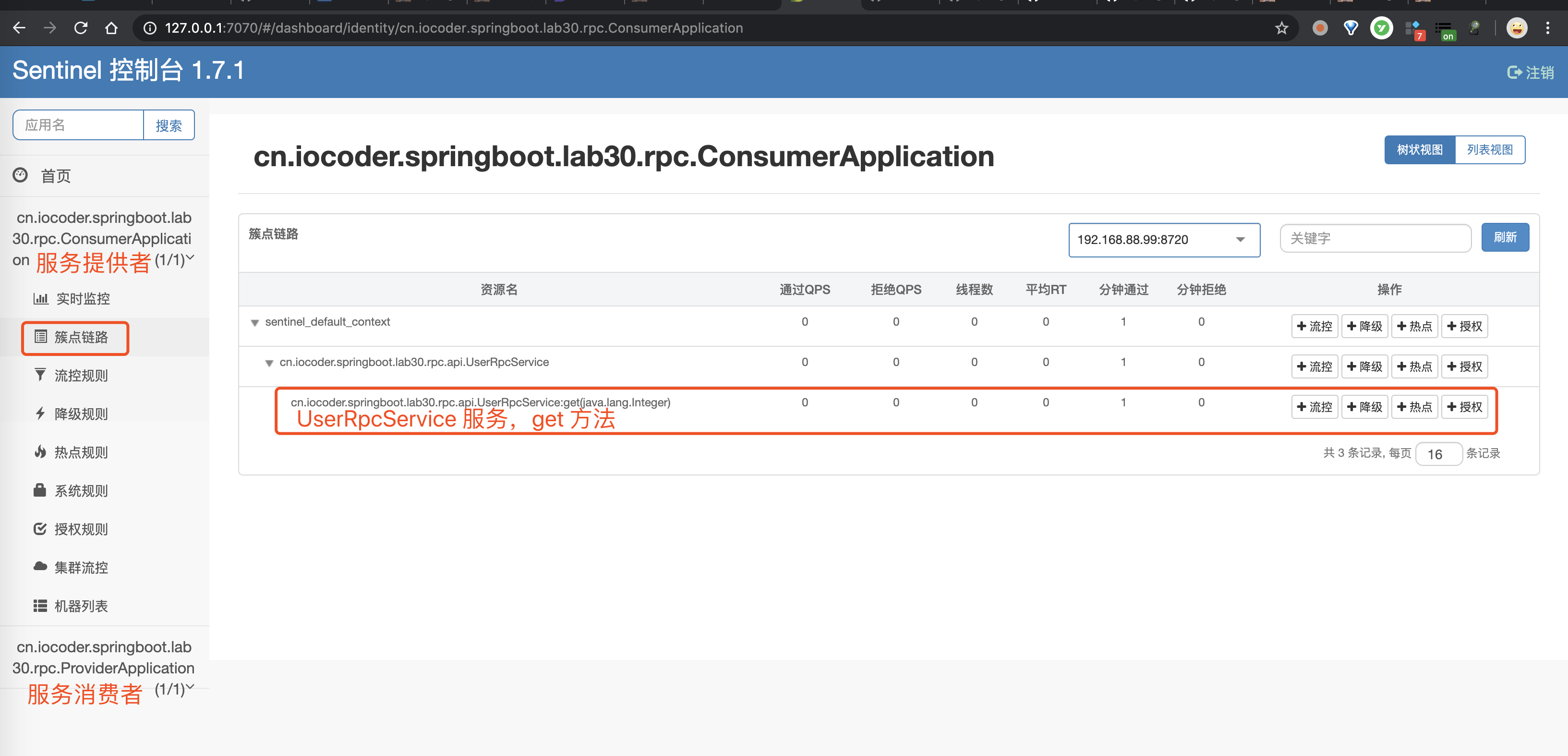Click the 流控规则 filter icon
The width and height of the screenshot is (1568, 756).
click(x=40, y=375)
